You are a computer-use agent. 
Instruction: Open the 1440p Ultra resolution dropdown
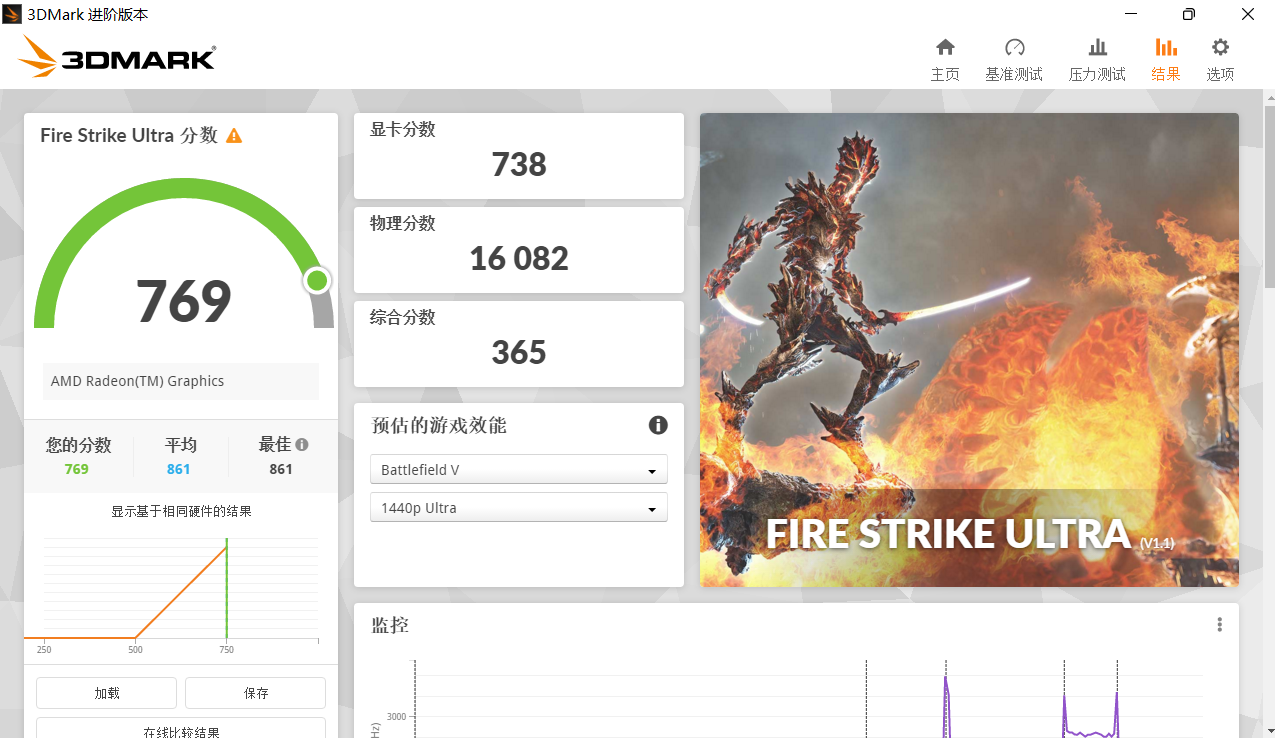pos(519,508)
